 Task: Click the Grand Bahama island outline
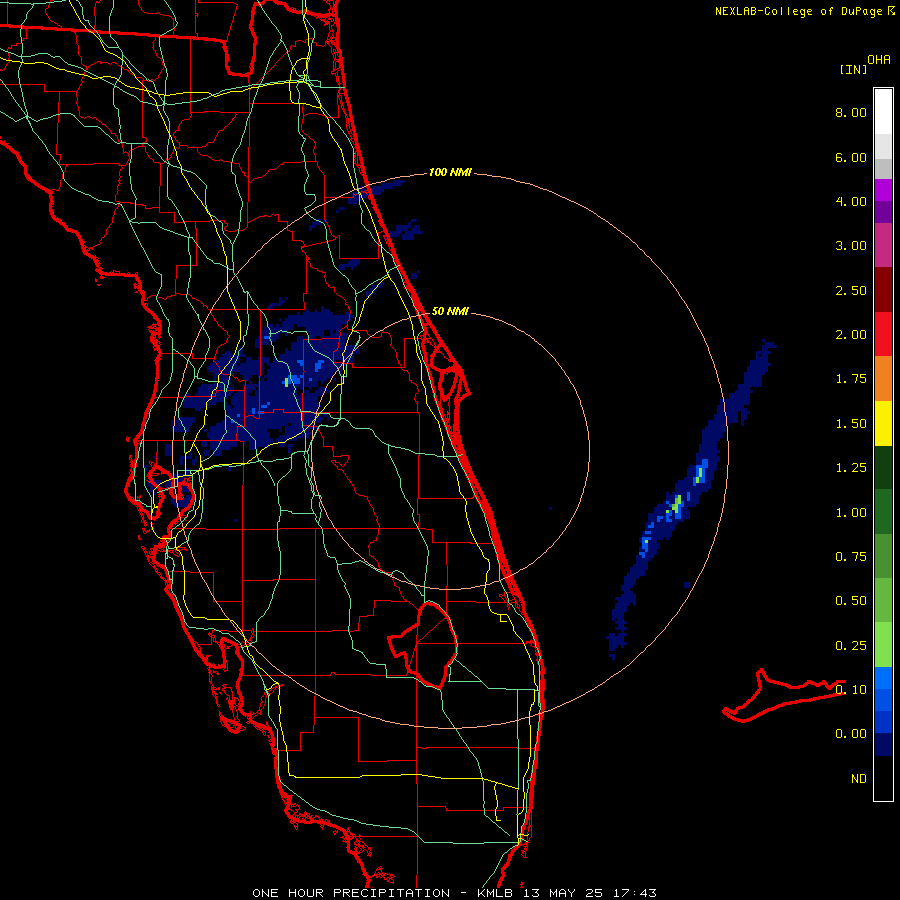[783, 696]
